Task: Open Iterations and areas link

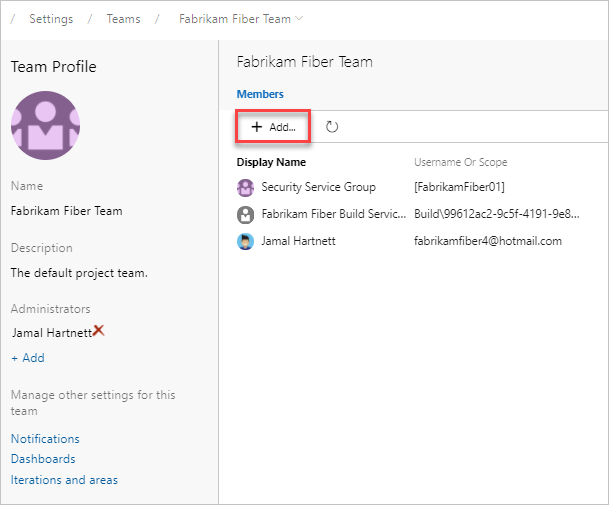Action: tap(64, 480)
